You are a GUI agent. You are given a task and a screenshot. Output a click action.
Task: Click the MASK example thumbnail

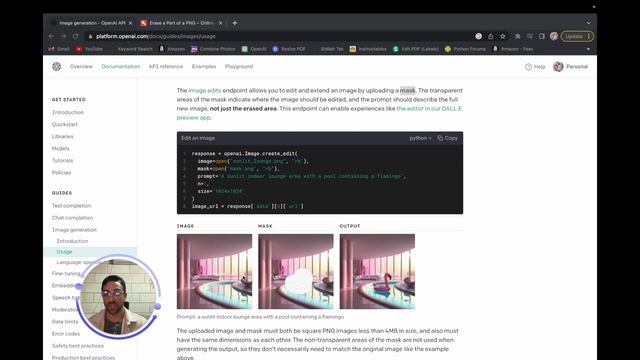click(x=296, y=271)
